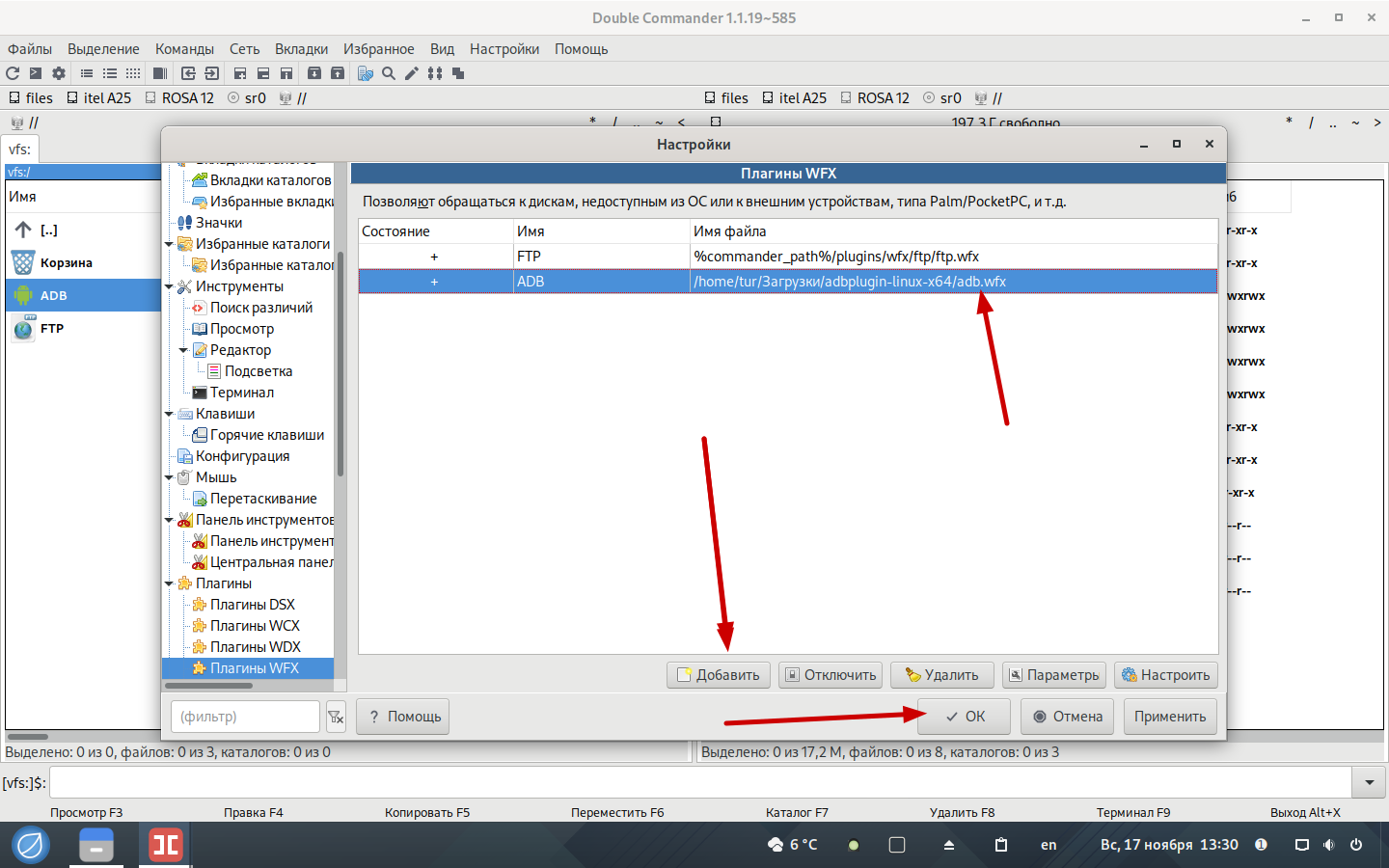Collapse the Плагины tree node
The width and height of the screenshot is (1389, 868).
(170, 583)
